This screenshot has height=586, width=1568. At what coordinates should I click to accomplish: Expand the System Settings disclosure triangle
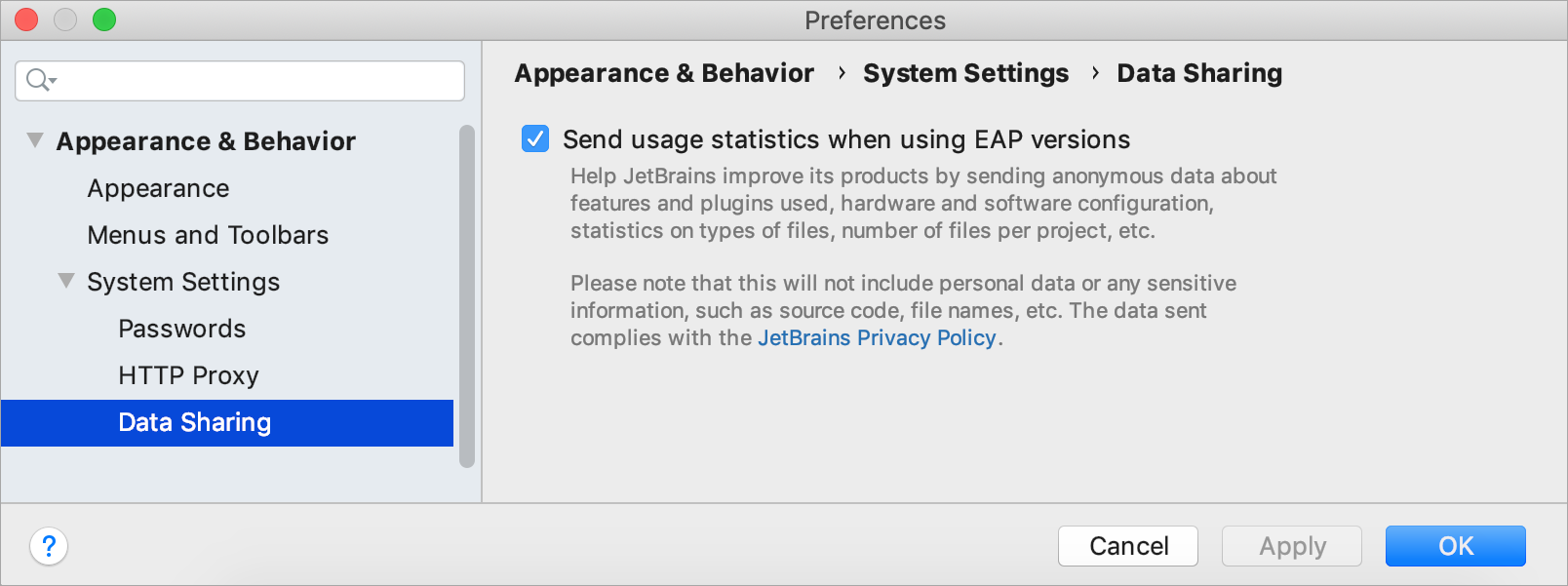click(65, 280)
